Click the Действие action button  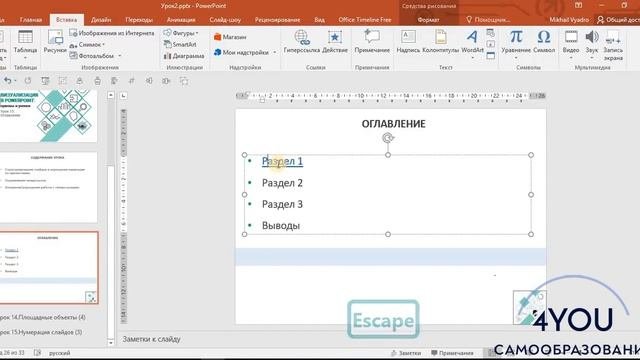tap(335, 42)
